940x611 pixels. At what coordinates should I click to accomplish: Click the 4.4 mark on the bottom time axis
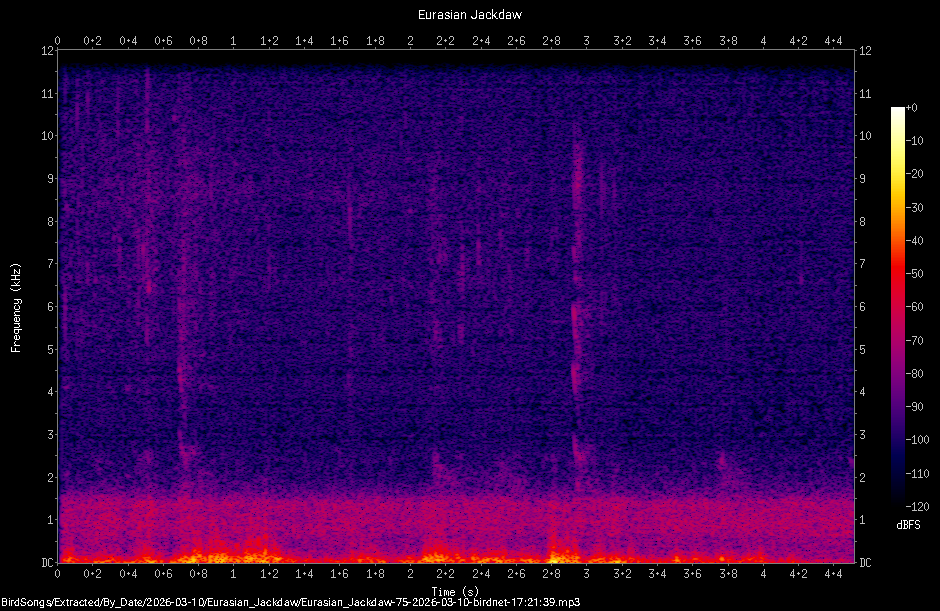tap(833, 575)
